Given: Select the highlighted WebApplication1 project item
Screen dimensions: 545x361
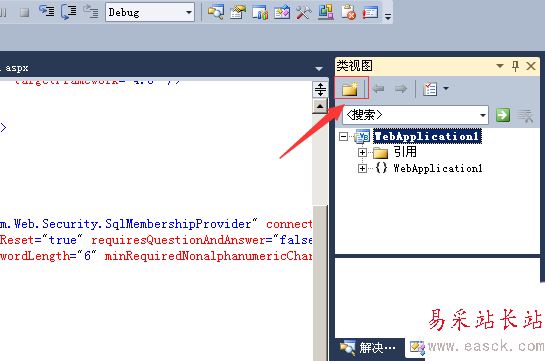Looking at the screenshot, I should click(x=428, y=136).
